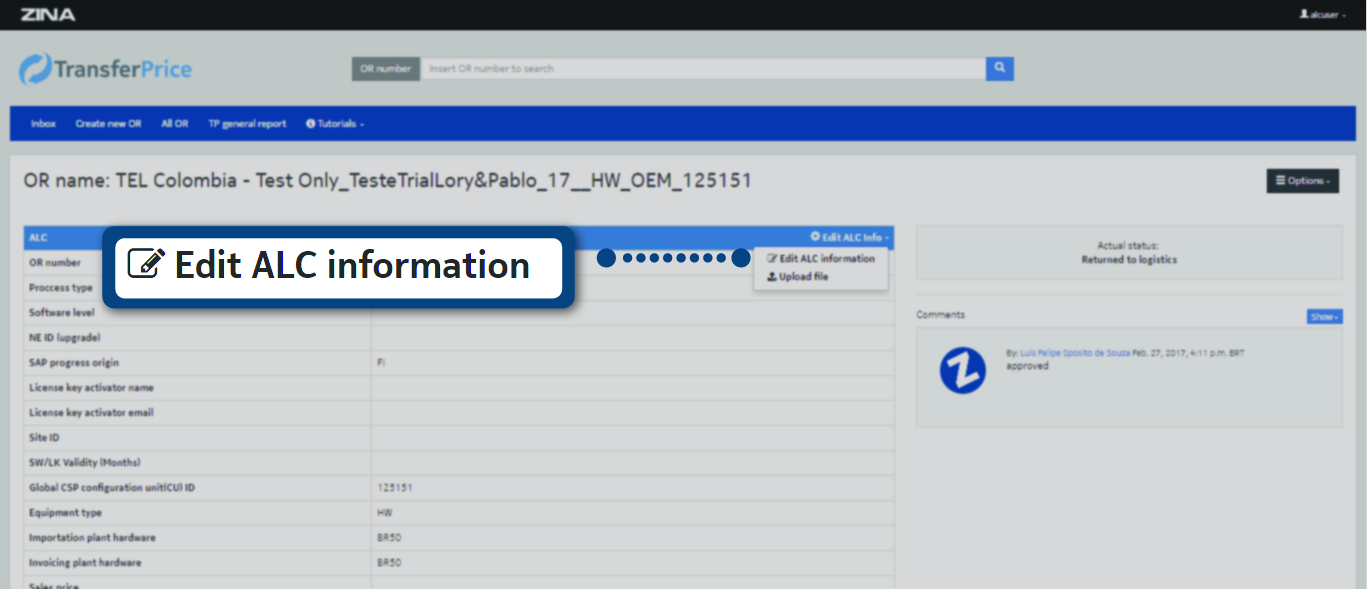Open Create new OR page
Image resolution: width=1367 pixels, height=589 pixels.
[x=108, y=124]
